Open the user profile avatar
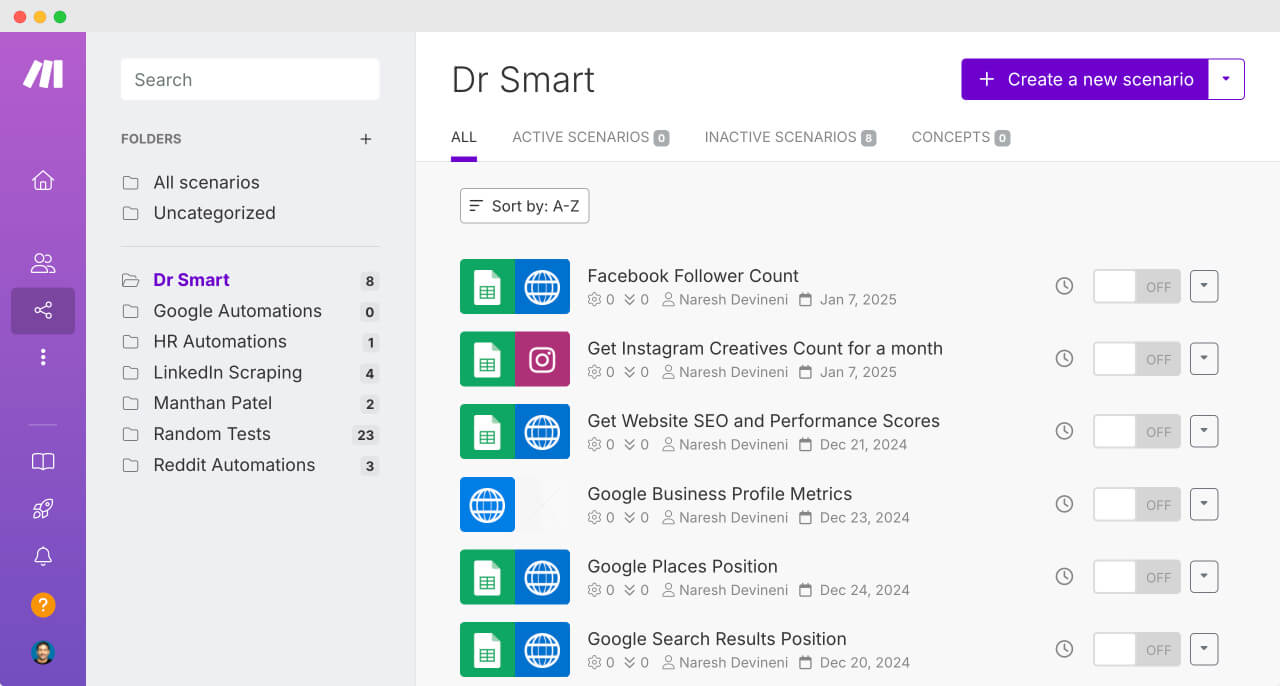1280x686 pixels. coord(43,652)
